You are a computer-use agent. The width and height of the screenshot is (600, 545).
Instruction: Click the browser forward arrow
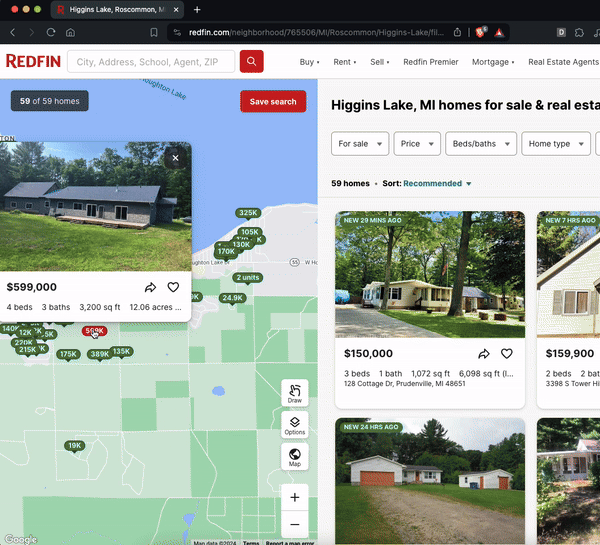[x=31, y=33]
